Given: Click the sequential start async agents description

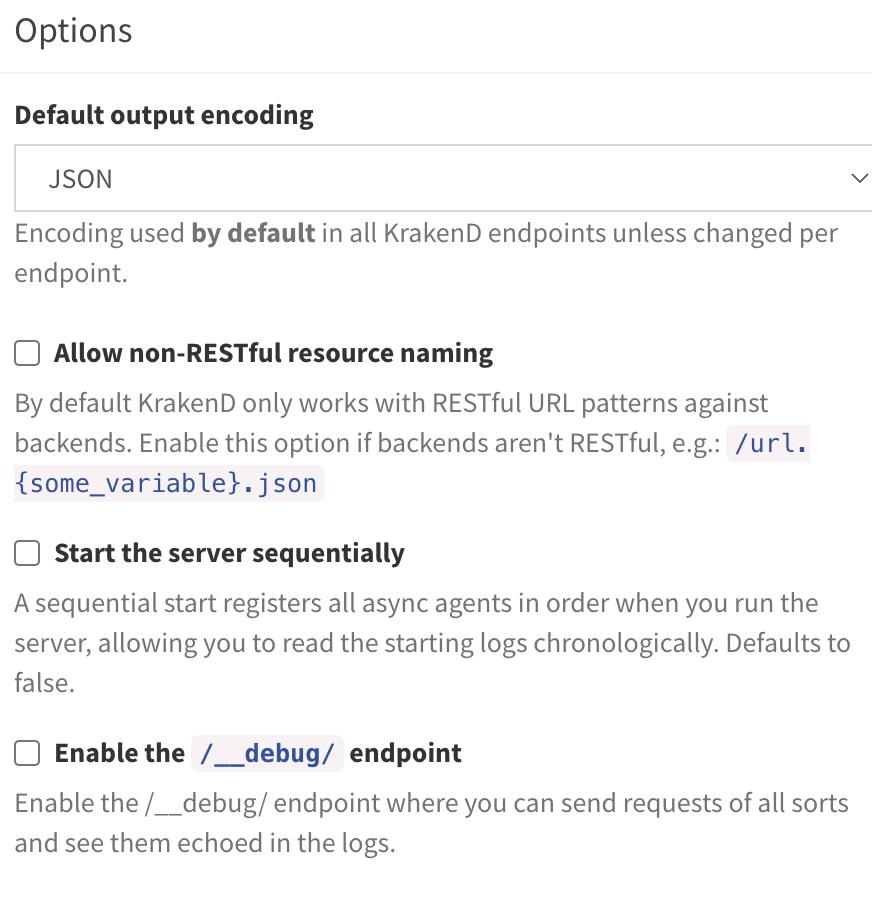Looking at the screenshot, I should 432,643.
